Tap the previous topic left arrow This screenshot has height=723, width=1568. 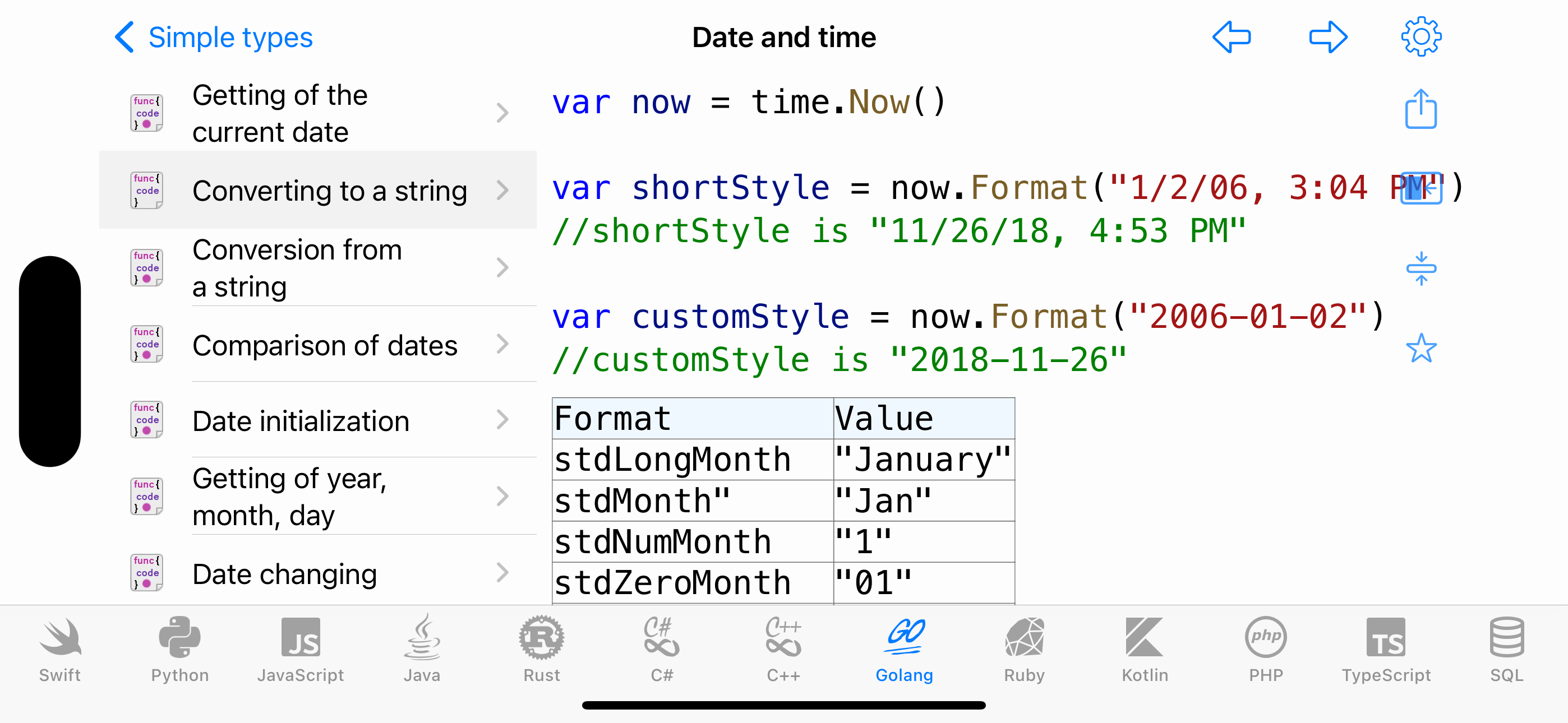click(x=1232, y=37)
